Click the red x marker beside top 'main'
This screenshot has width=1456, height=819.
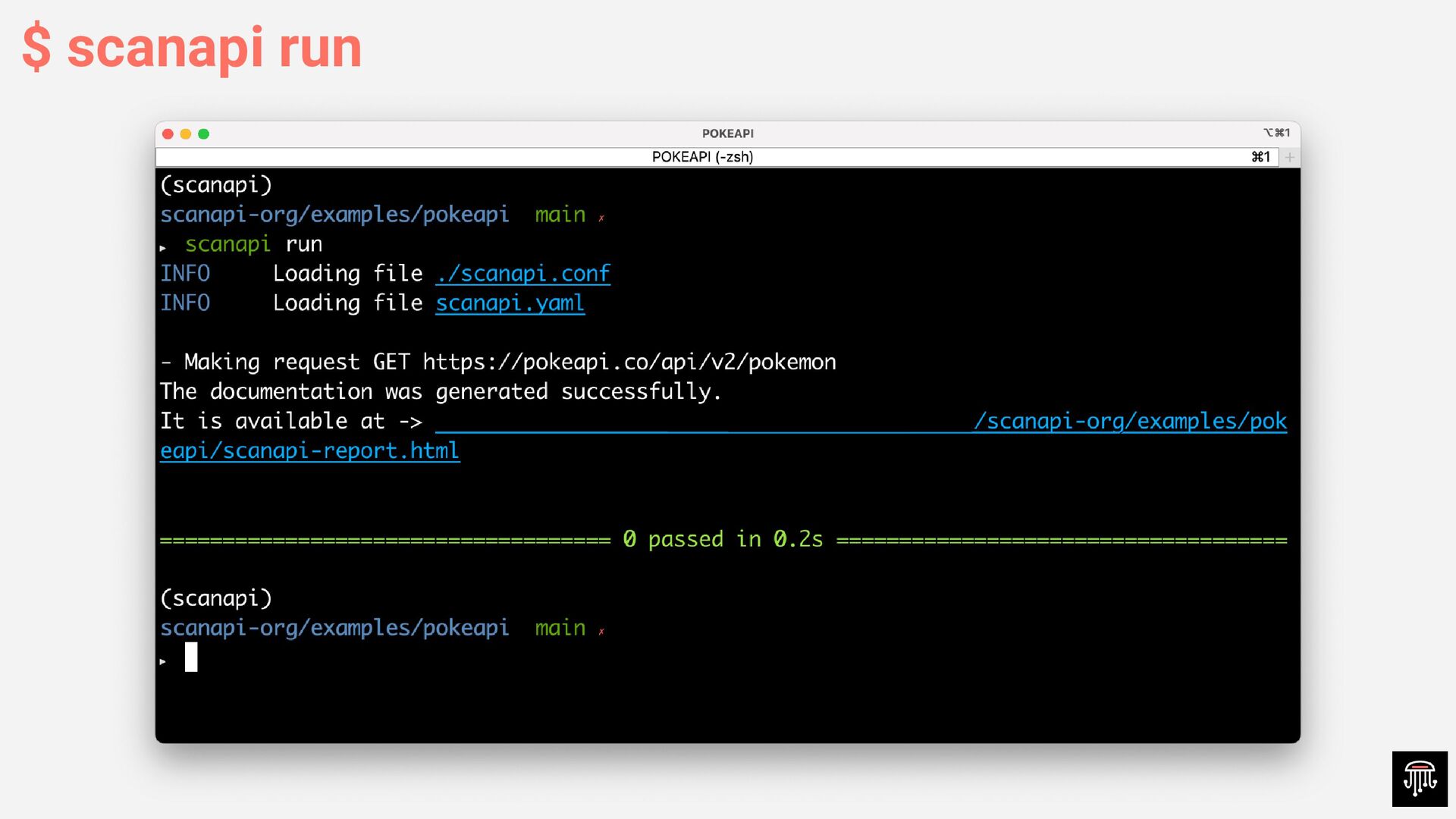601,218
